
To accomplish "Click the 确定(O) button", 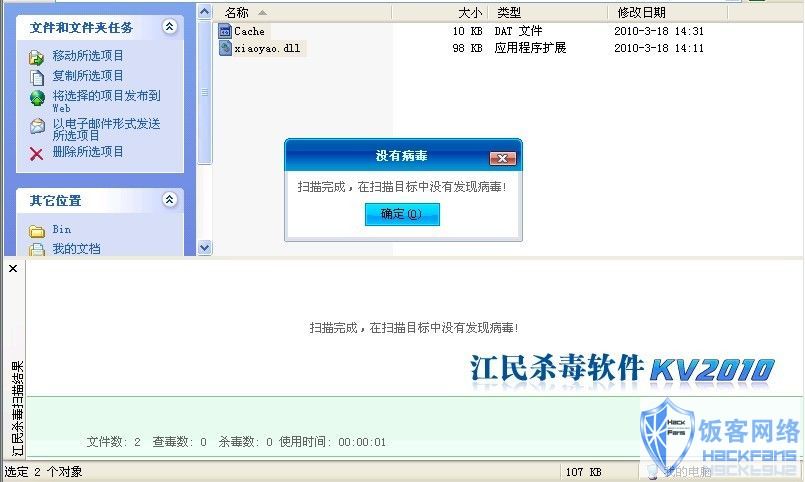I will (402, 214).
